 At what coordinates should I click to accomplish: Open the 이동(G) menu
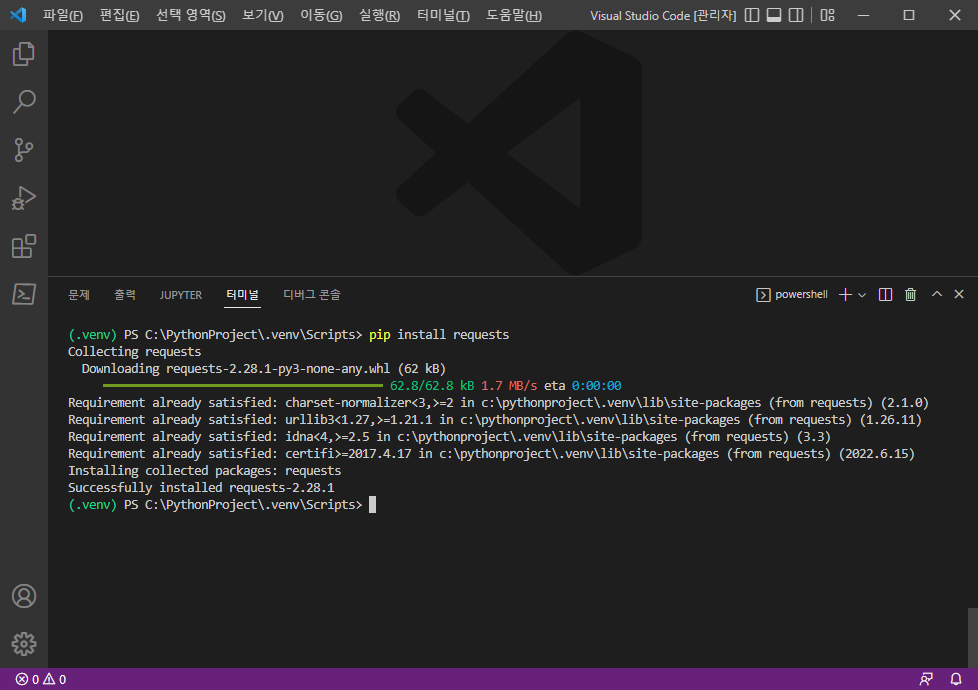321,15
